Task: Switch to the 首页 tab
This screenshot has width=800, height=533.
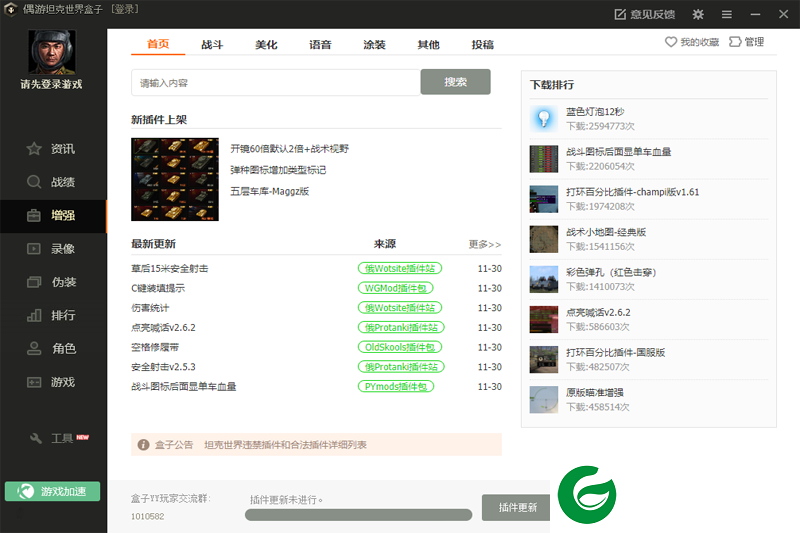Action: (x=158, y=44)
